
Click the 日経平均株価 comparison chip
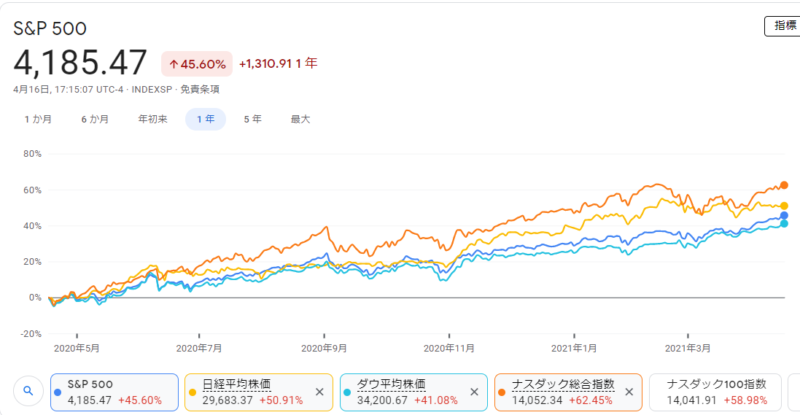pos(258,392)
